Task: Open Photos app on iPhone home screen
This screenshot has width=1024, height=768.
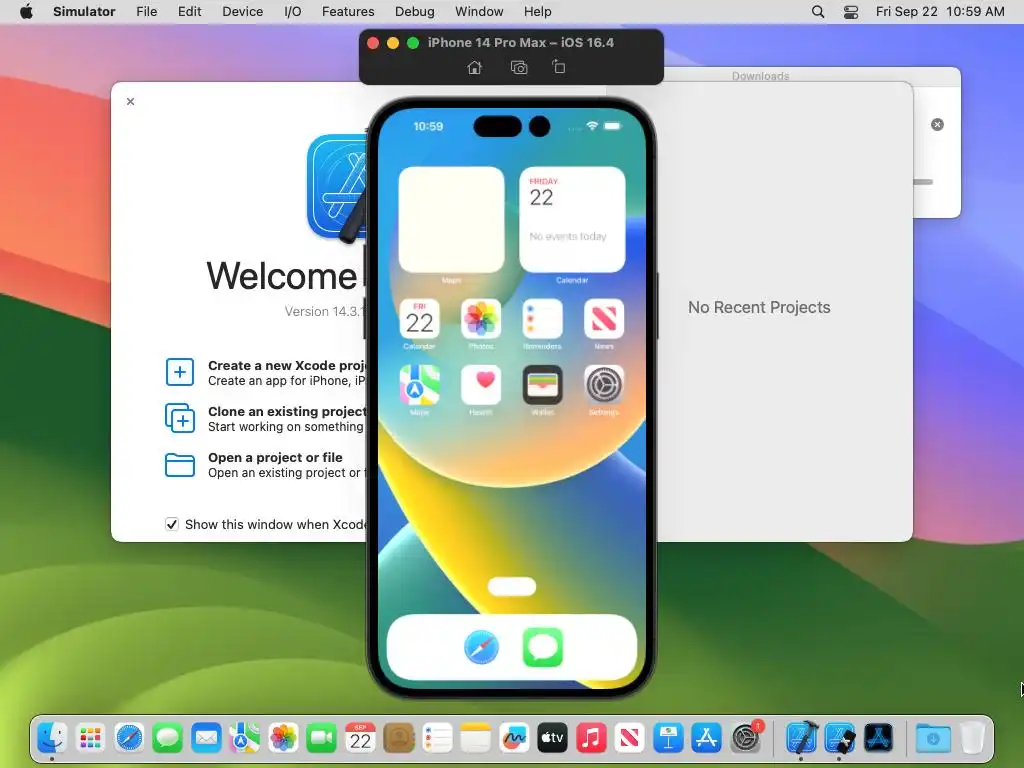Action: click(x=481, y=319)
